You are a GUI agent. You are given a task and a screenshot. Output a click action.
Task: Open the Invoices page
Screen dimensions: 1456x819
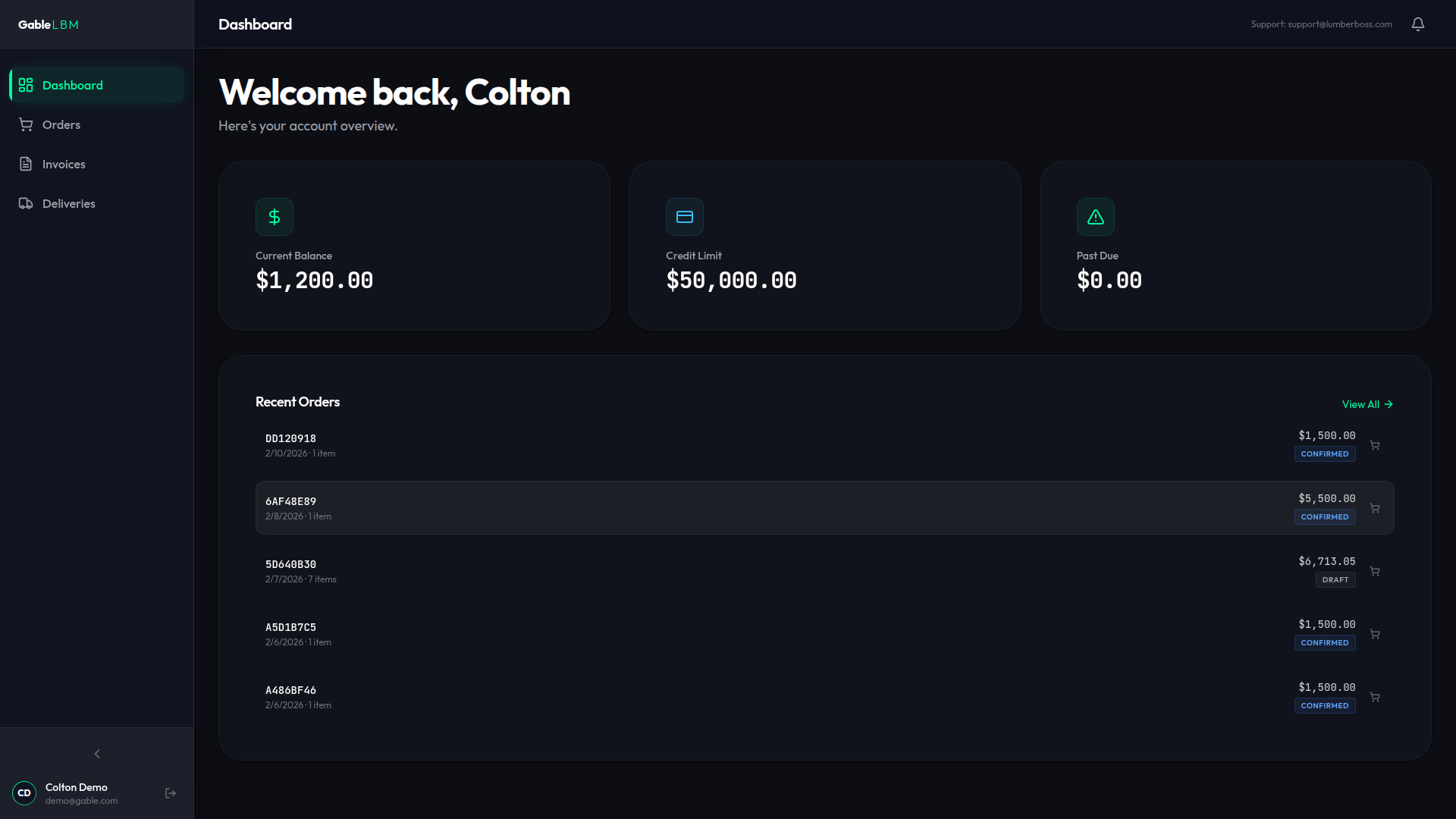(64, 164)
